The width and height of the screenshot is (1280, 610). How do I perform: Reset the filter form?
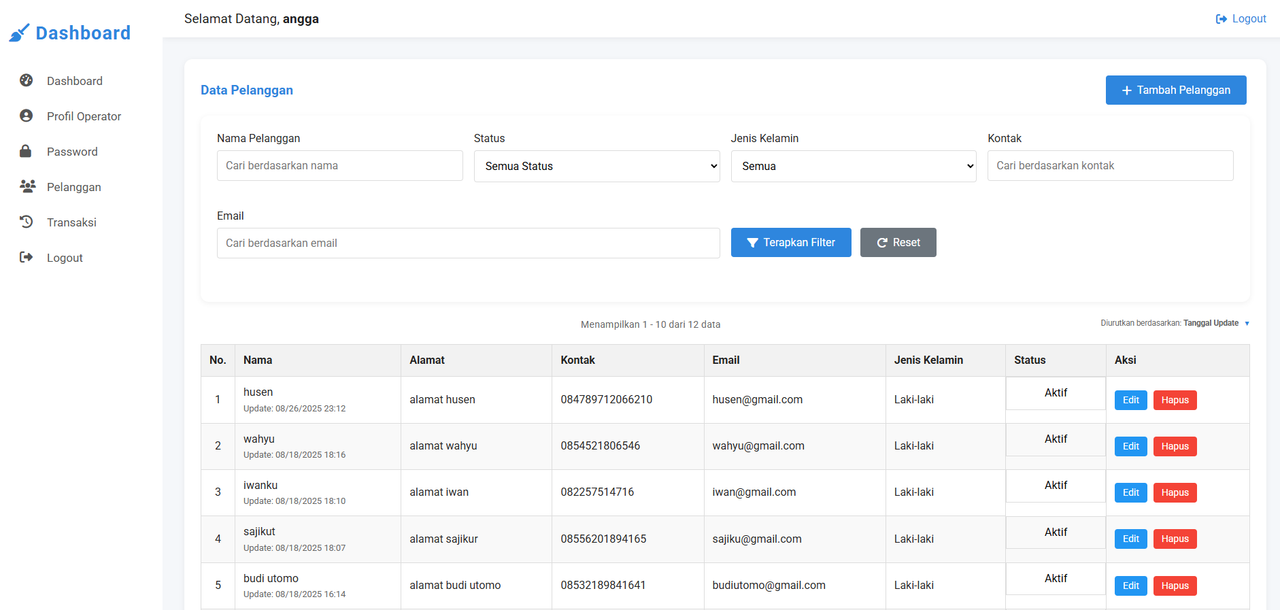pyautogui.click(x=898, y=243)
